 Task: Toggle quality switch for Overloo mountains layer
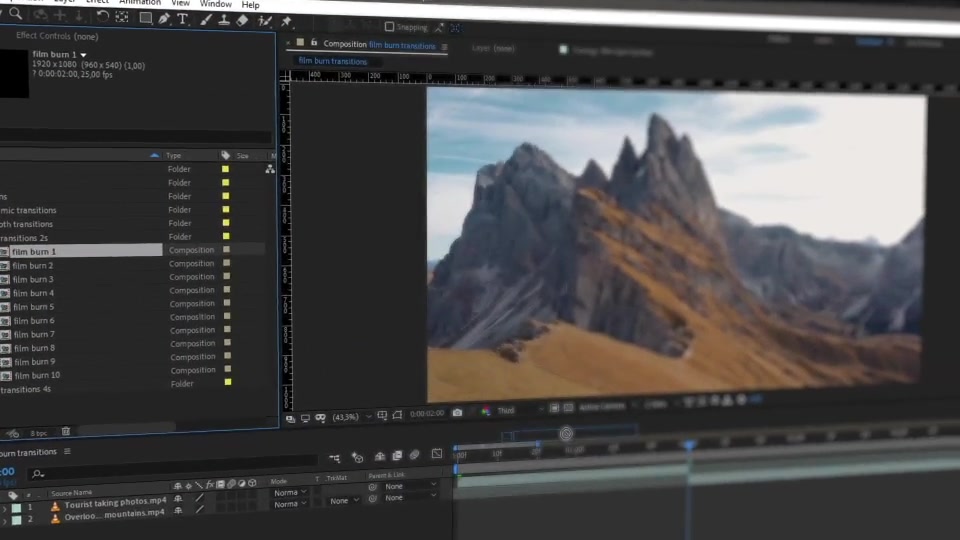(200, 509)
